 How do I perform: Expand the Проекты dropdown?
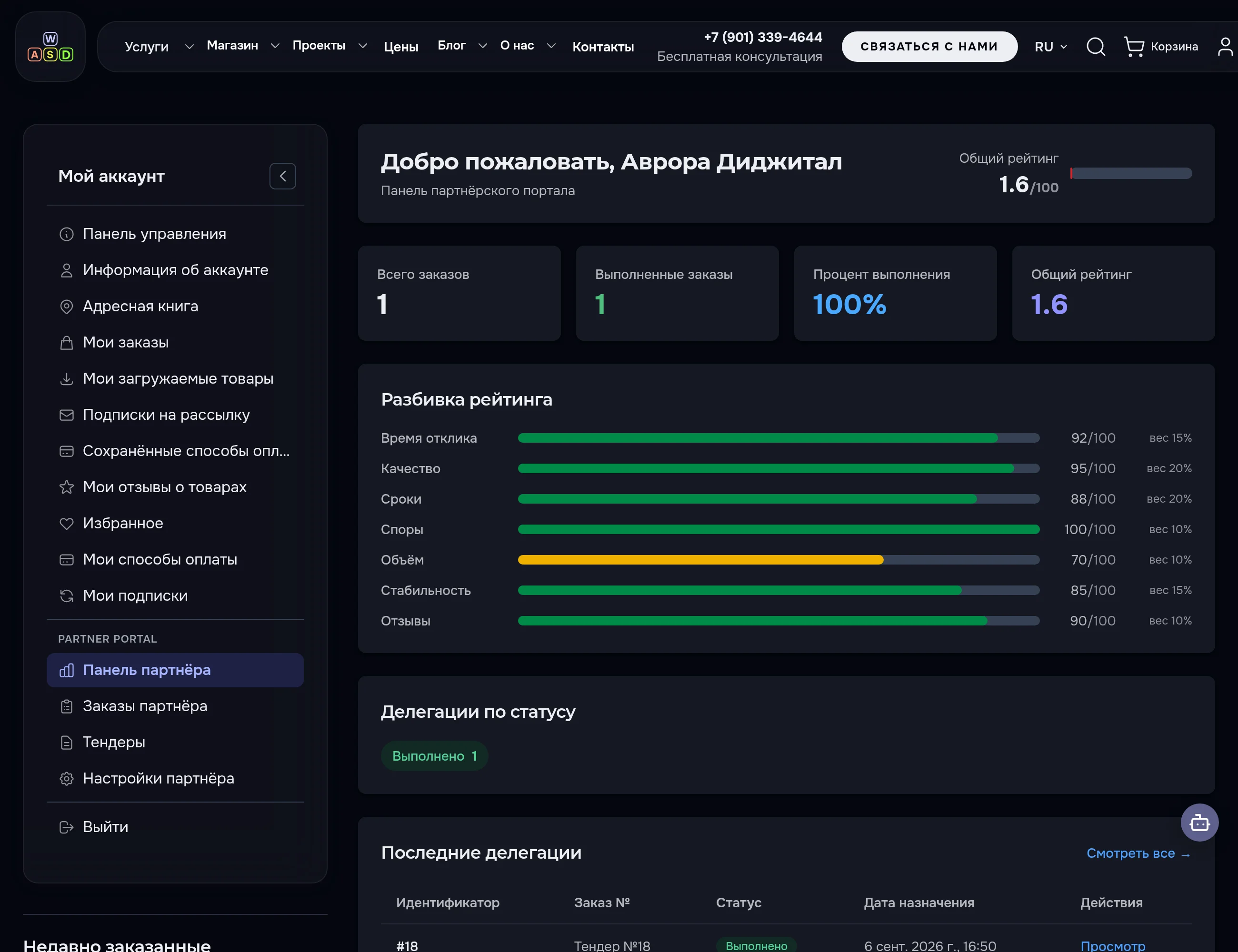[363, 46]
